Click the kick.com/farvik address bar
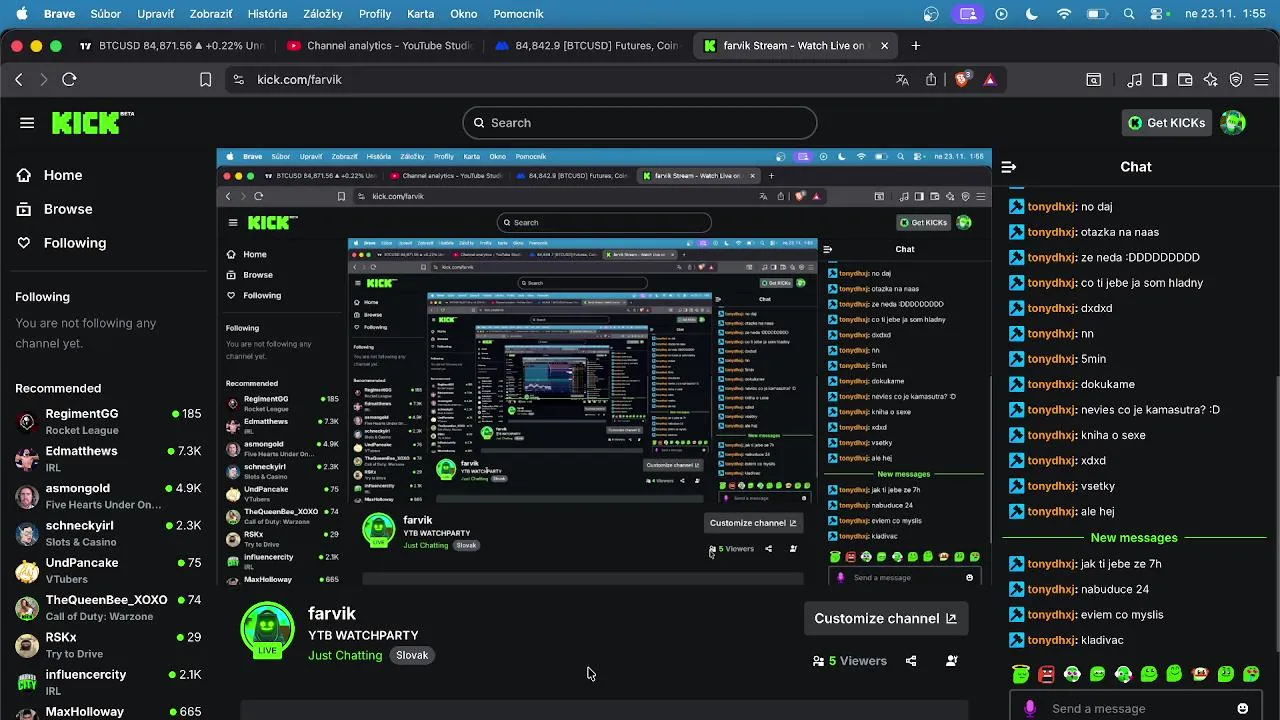 (x=560, y=79)
